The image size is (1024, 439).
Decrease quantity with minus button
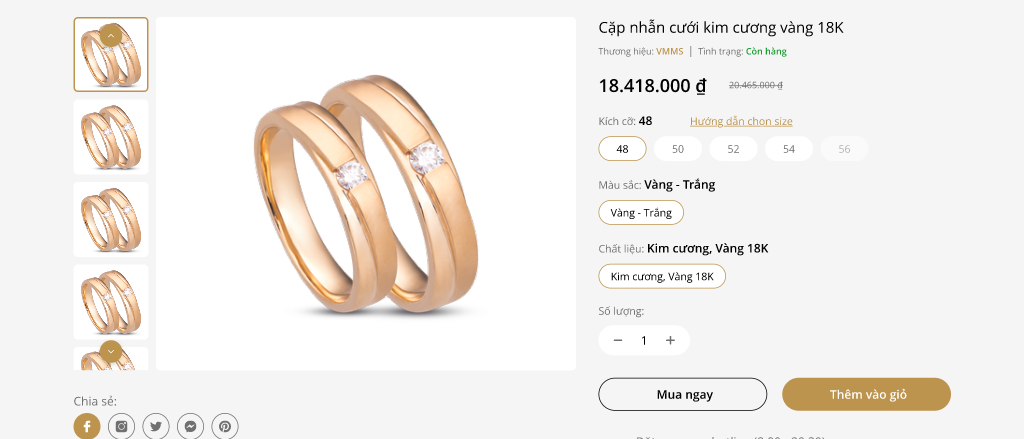[x=618, y=340]
